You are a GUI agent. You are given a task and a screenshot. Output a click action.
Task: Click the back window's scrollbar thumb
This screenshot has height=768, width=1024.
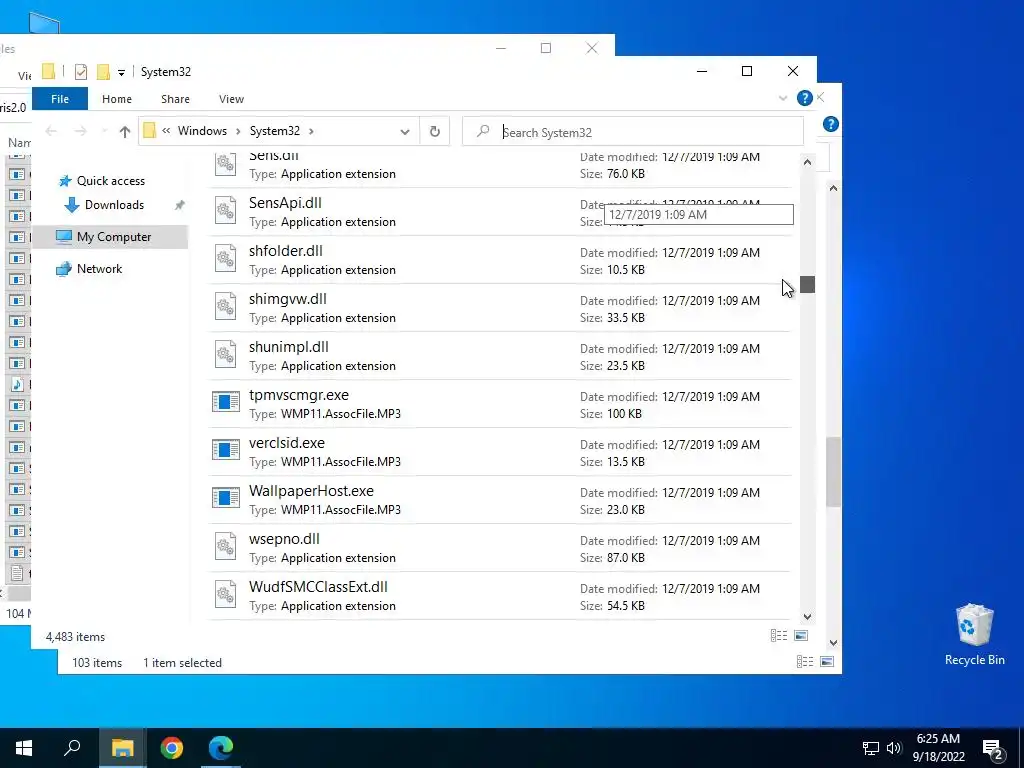pyautogui.click(x=833, y=472)
